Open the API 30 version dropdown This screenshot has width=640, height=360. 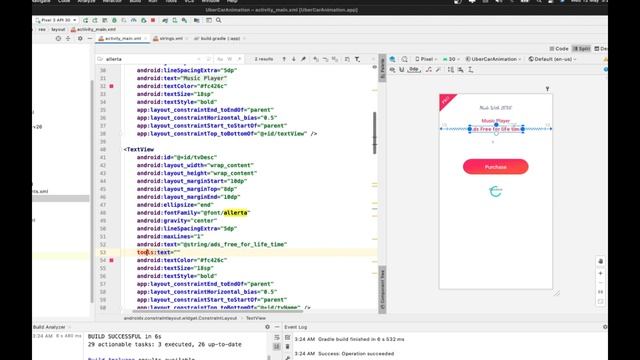click(451, 59)
